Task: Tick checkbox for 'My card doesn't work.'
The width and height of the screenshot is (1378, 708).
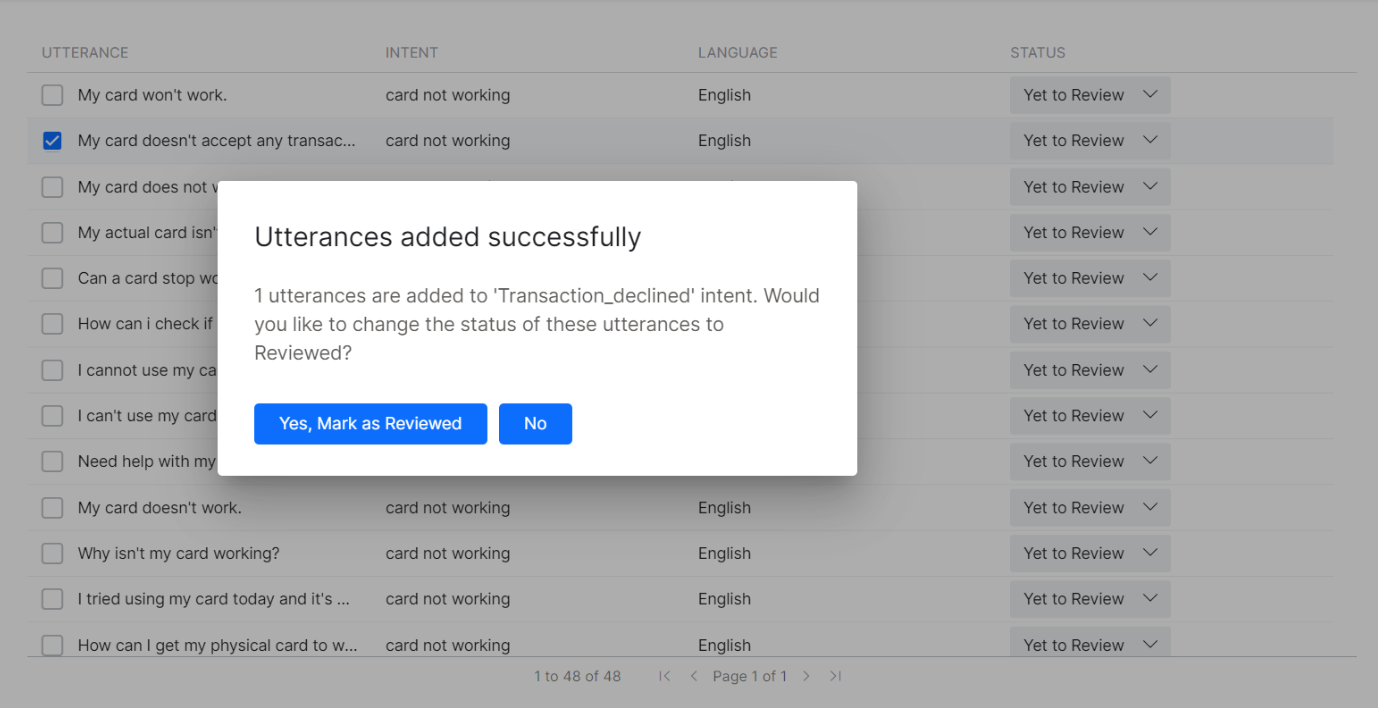Action: (x=52, y=508)
